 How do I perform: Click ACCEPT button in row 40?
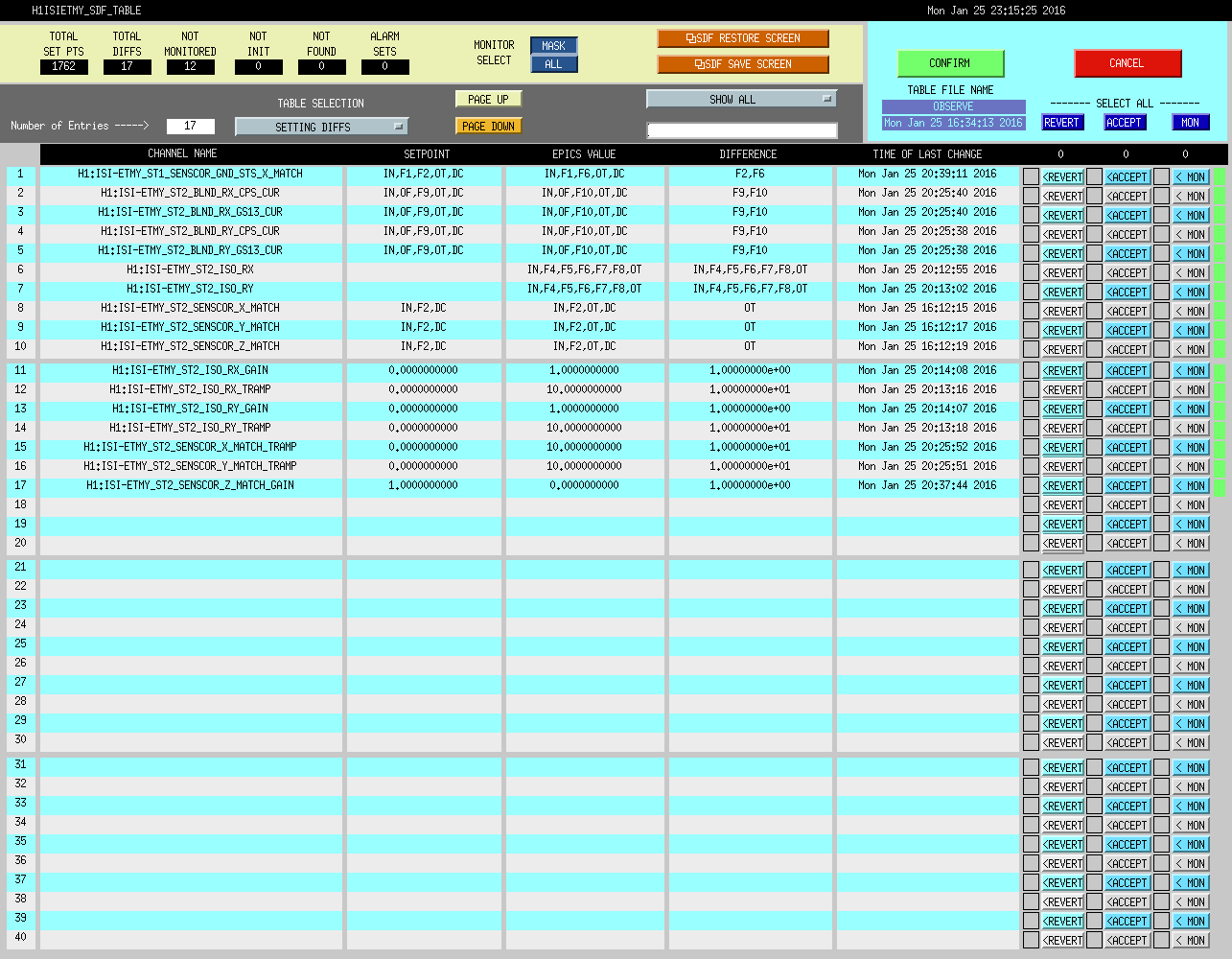[x=1128, y=941]
